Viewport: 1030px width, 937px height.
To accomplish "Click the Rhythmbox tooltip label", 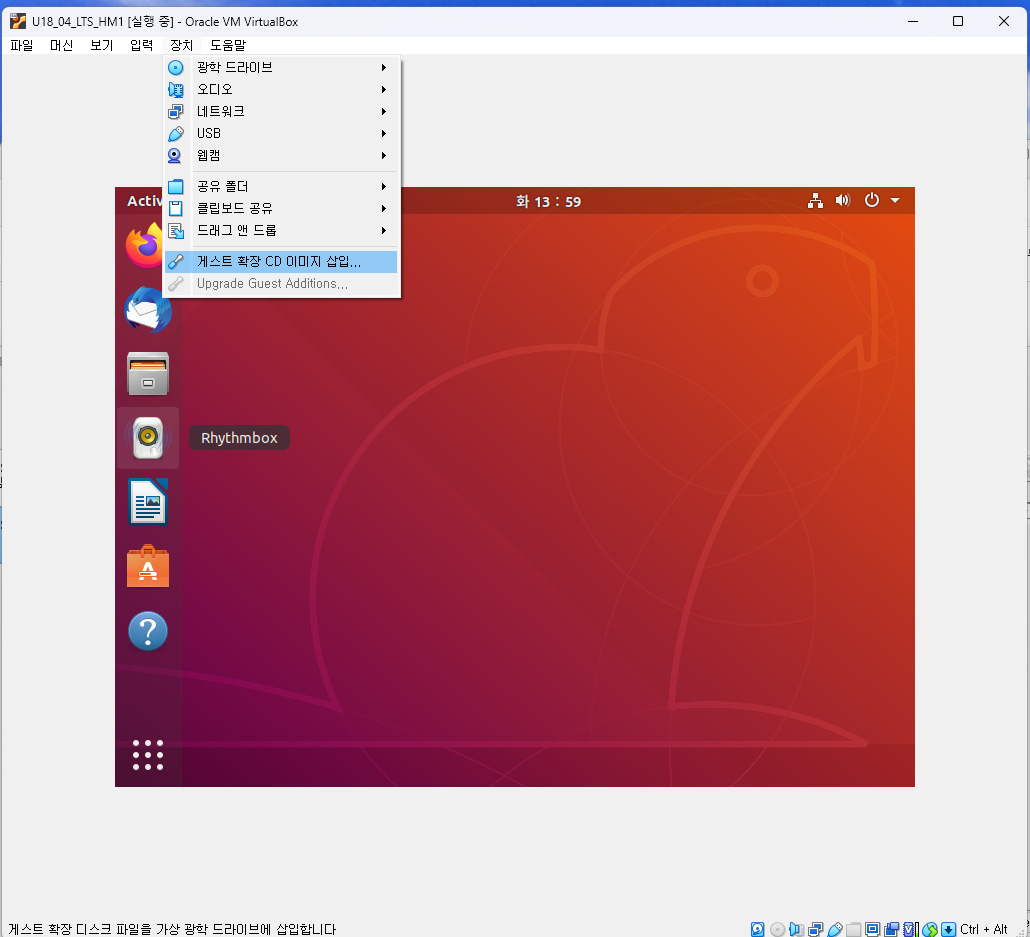I will (x=239, y=438).
